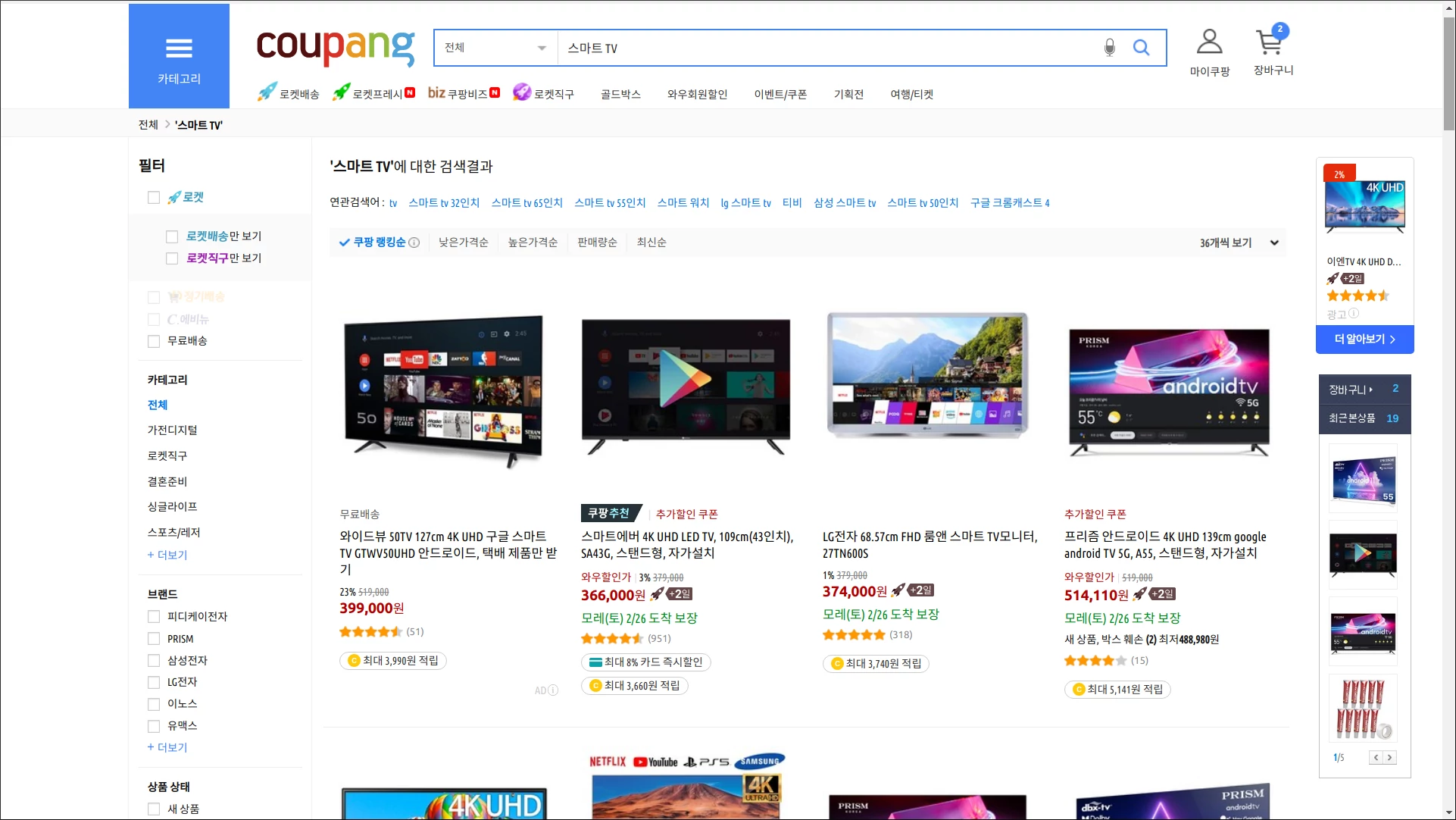The width and height of the screenshot is (1456, 820).
Task: Click related search 스마트 tv 65인치
Action: (x=526, y=202)
